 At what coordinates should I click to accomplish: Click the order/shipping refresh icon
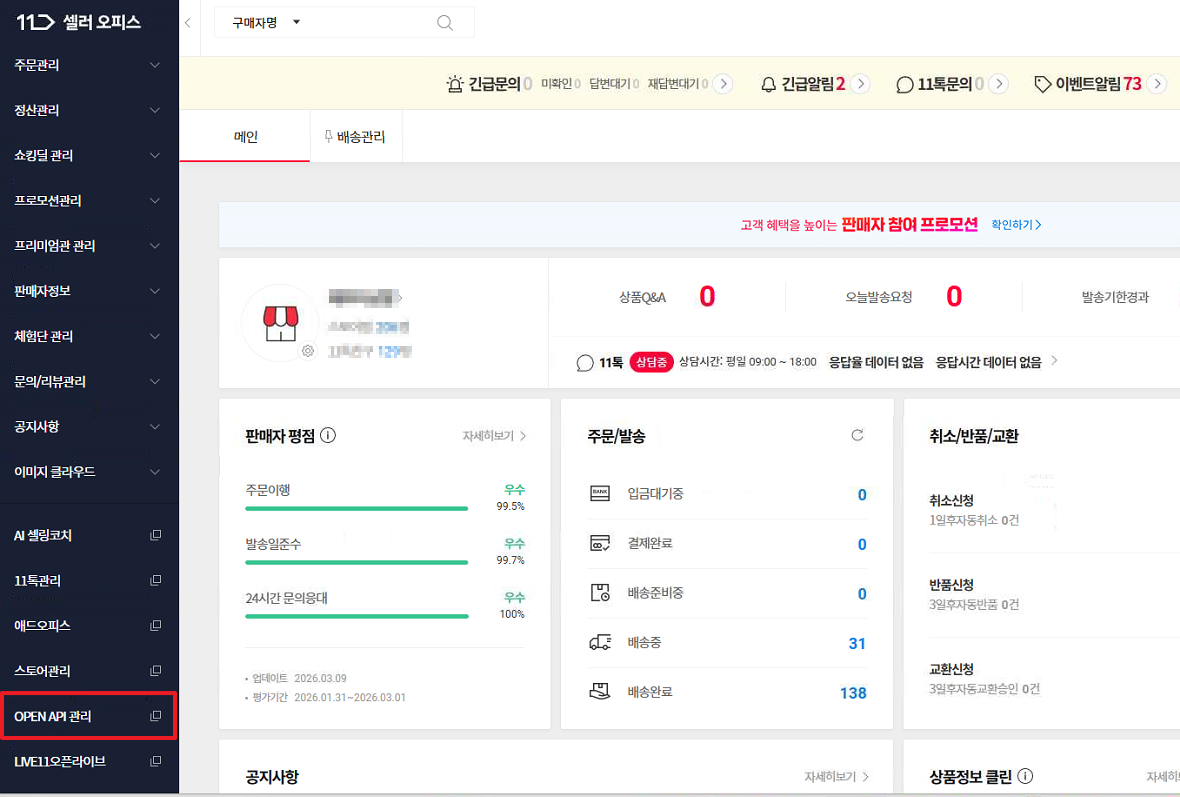(856, 435)
